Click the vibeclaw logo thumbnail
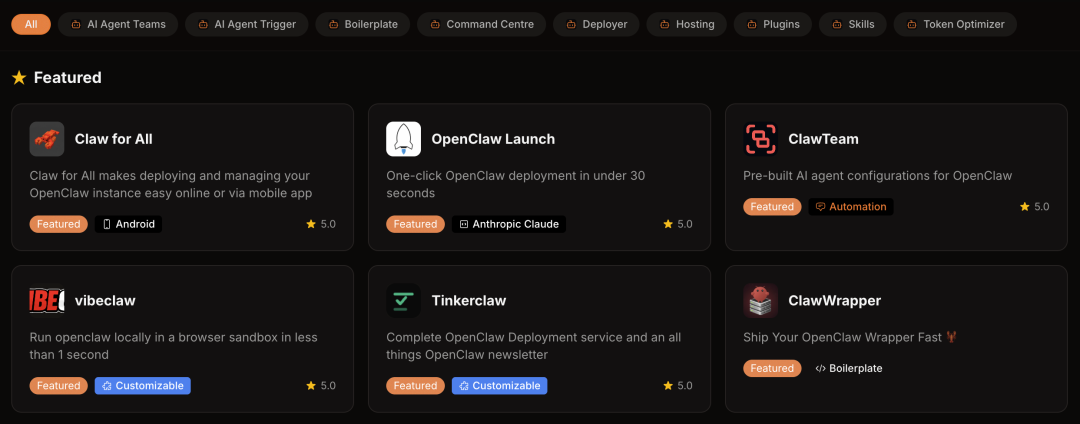1080x424 pixels. 47,300
